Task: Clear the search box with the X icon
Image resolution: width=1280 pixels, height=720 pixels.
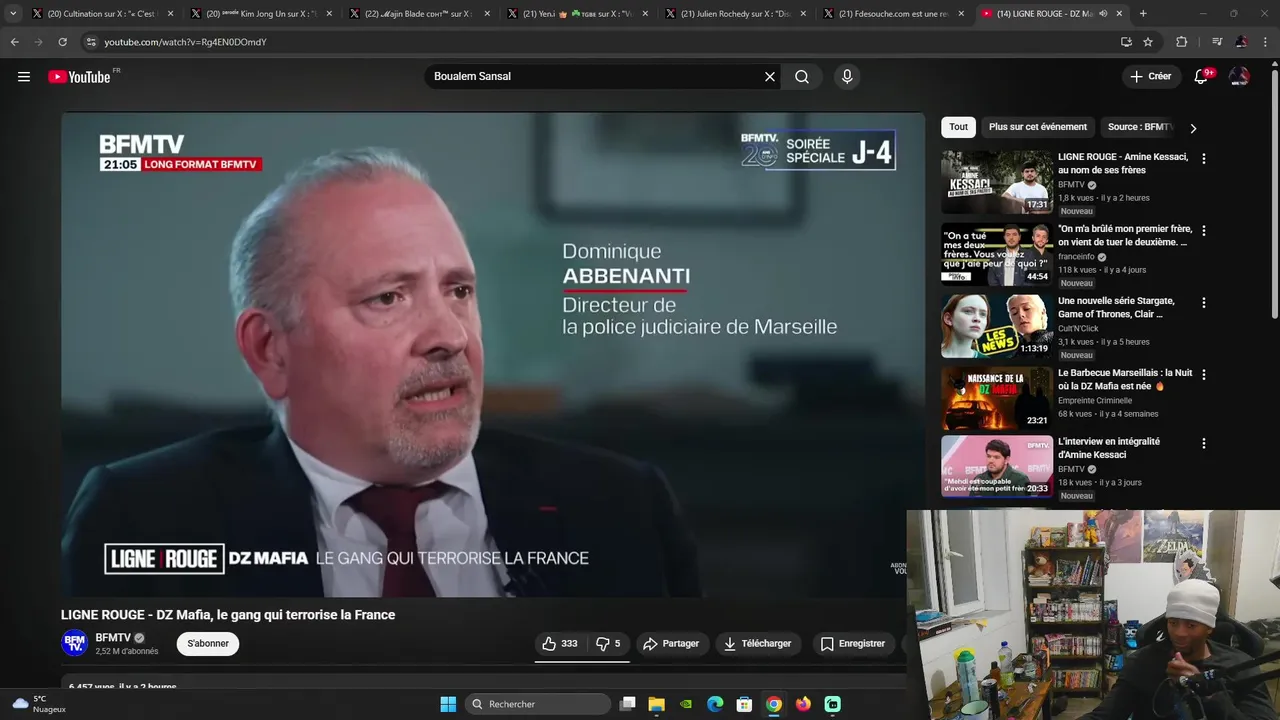Action: (x=770, y=77)
